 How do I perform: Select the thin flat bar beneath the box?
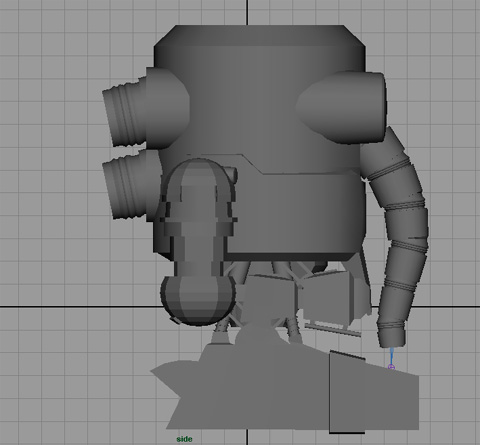(333, 330)
